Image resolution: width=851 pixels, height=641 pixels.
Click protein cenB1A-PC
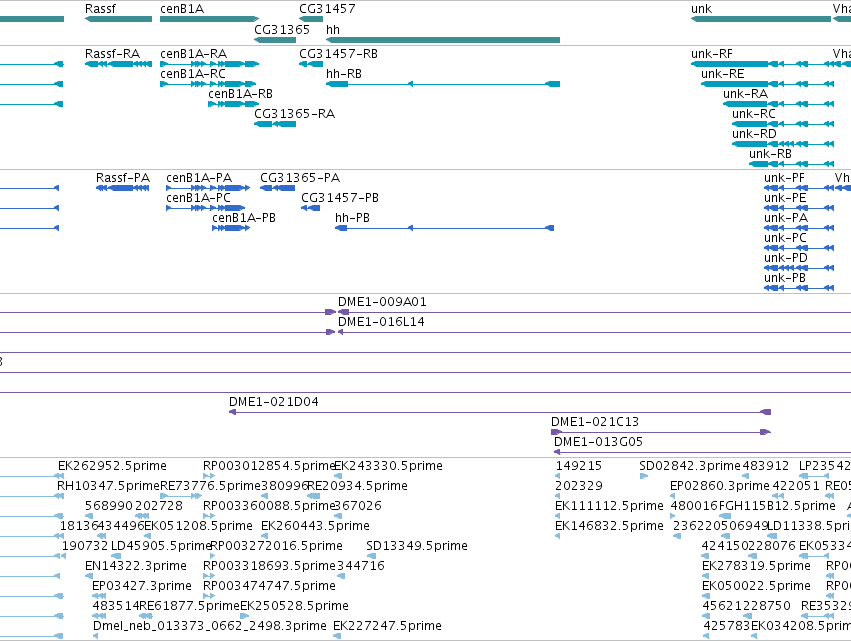point(206,208)
